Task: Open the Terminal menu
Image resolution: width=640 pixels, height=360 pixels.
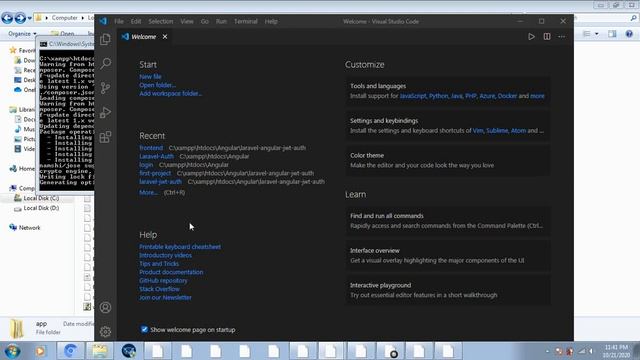Action: (246, 21)
